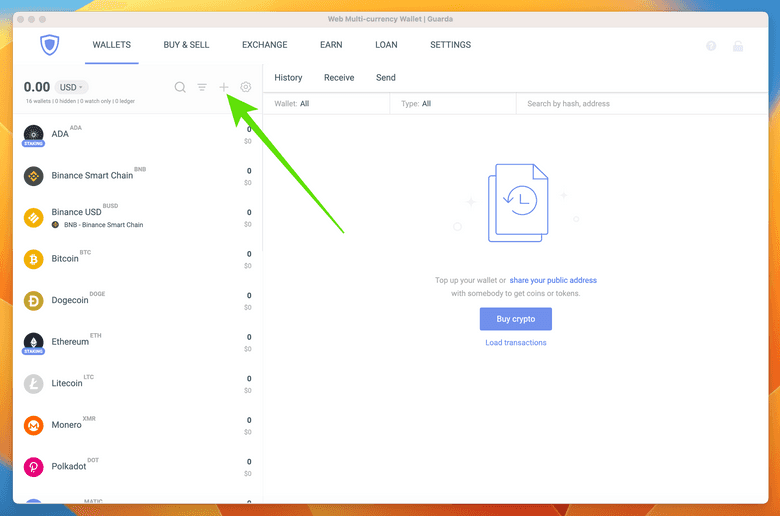The height and width of the screenshot is (516, 780).
Task: Click the plus icon to add wallet
Action: pyautogui.click(x=224, y=87)
